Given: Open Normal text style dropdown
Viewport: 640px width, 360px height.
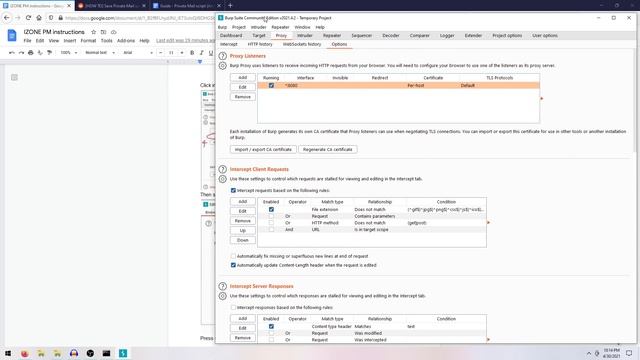Looking at the screenshot, I should click(x=100, y=53).
